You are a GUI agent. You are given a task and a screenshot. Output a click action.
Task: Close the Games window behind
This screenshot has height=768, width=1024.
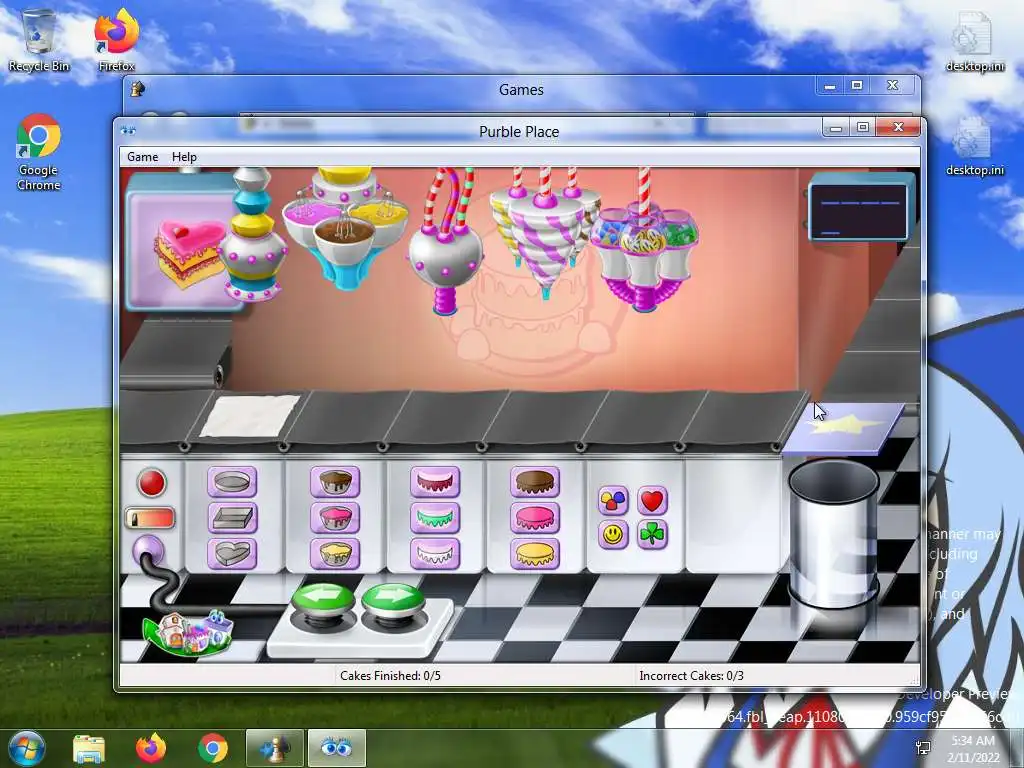point(893,86)
